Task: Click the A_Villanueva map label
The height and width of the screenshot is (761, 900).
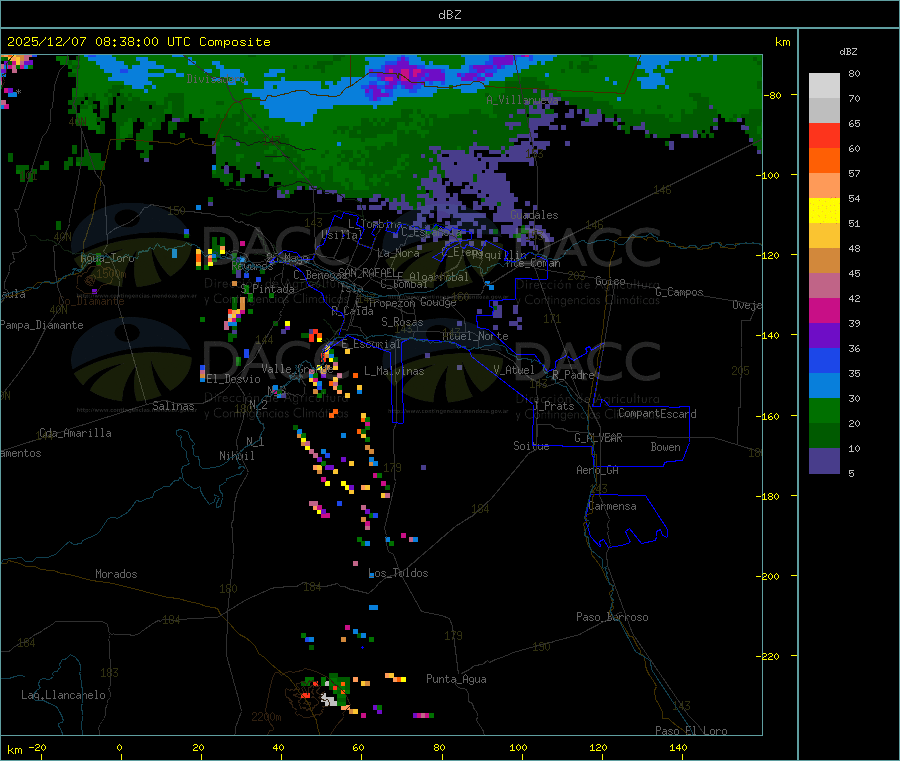Action: [522, 100]
